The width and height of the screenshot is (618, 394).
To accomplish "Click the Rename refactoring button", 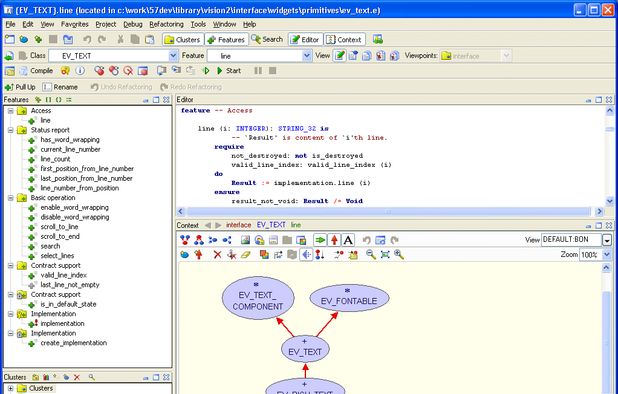I will 60,87.
